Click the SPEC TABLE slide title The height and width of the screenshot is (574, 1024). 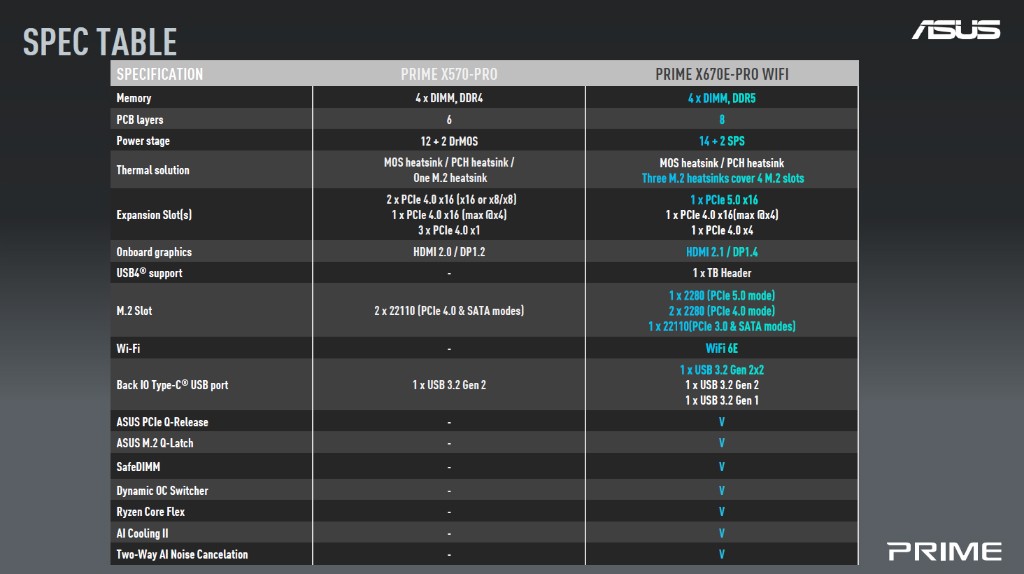click(100, 41)
